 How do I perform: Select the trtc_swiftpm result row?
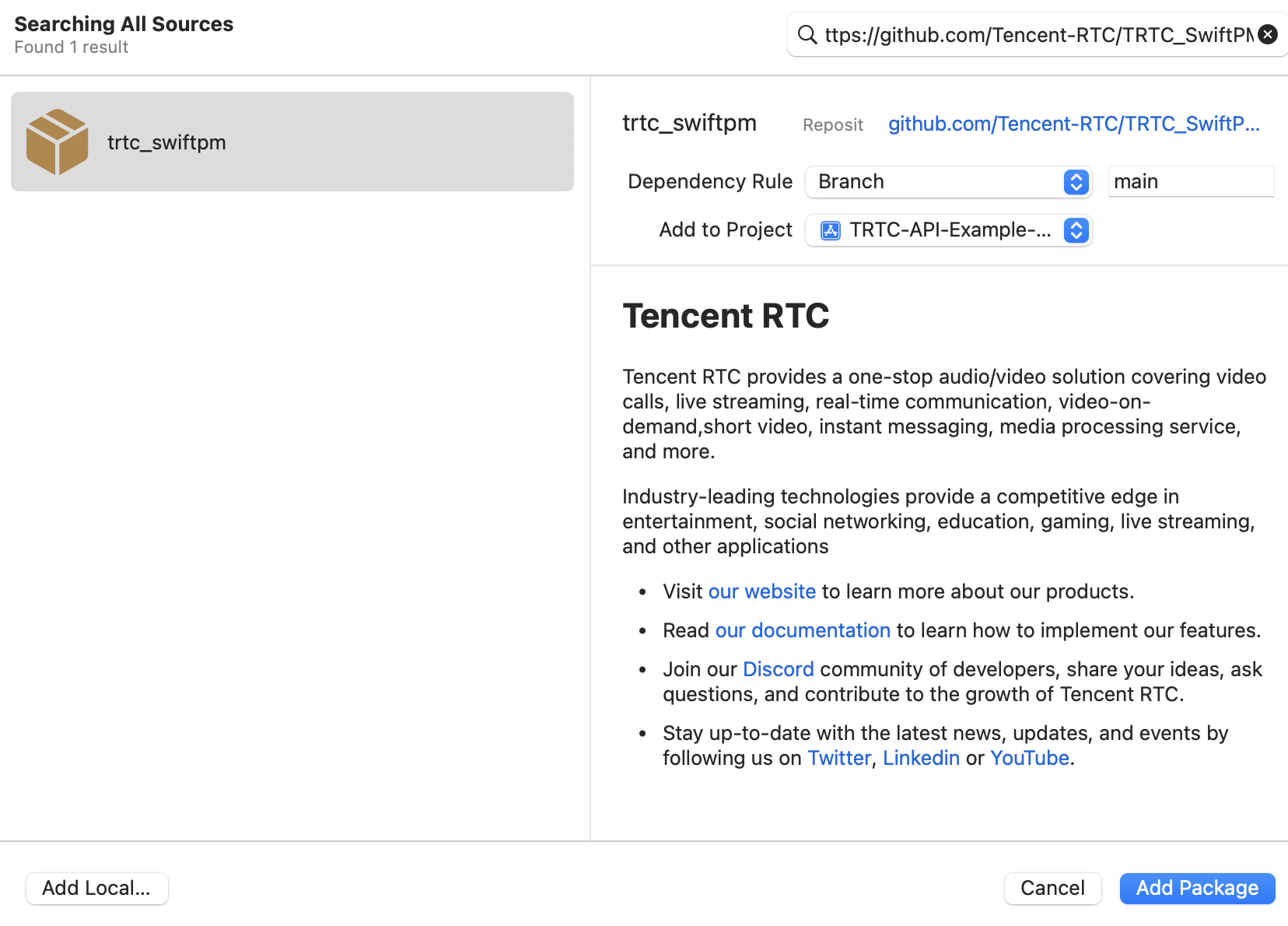point(292,142)
